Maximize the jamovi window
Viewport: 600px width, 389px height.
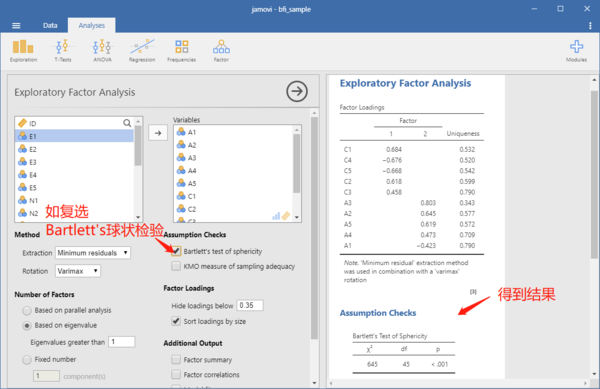point(560,8)
